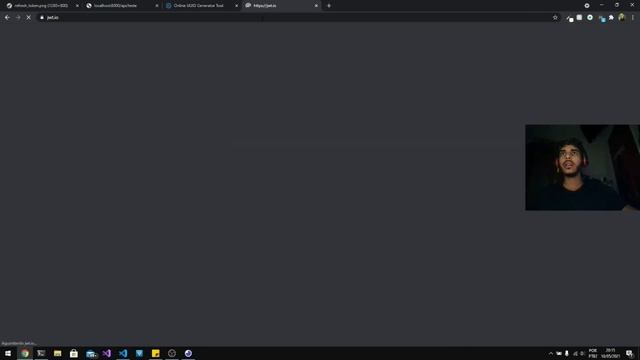Open the white square extension icon
The width and height of the screenshot is (640, 360).
point(580,18)
